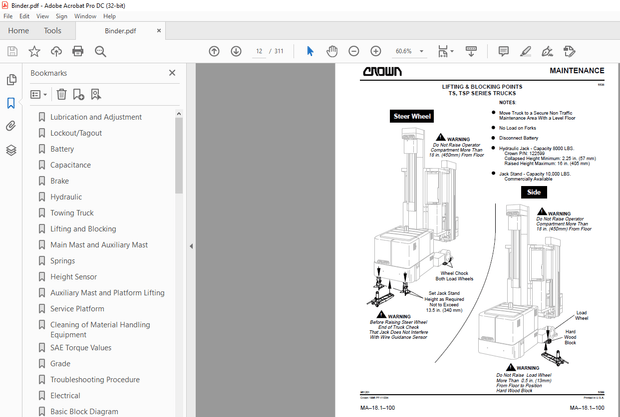Image resolution: width=620 pixels, height=417 pixels.
Task: Jump to the Springs bookmark
Action: tap(62, 261)
